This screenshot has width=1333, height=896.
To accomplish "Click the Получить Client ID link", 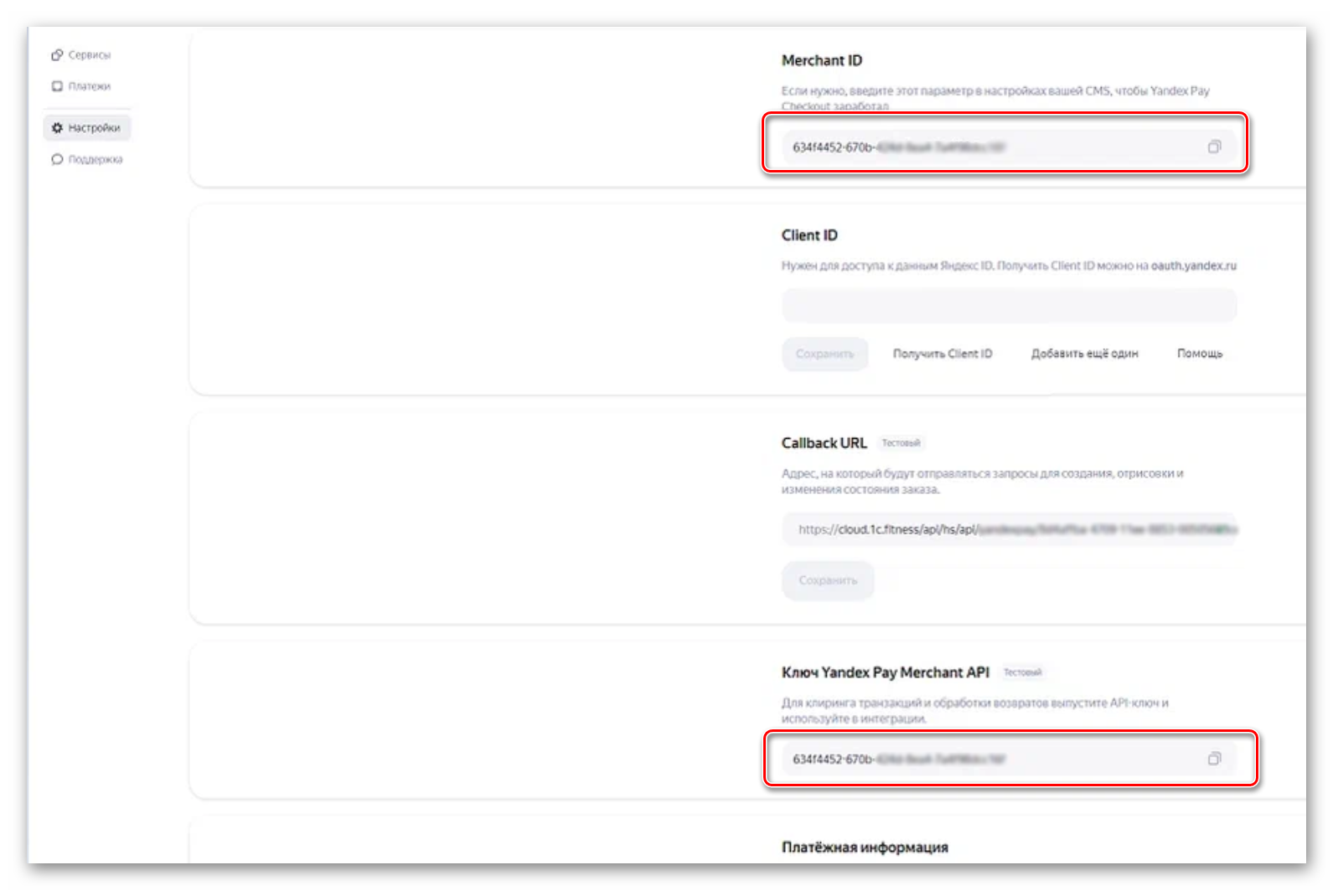I will coord(942,354).
